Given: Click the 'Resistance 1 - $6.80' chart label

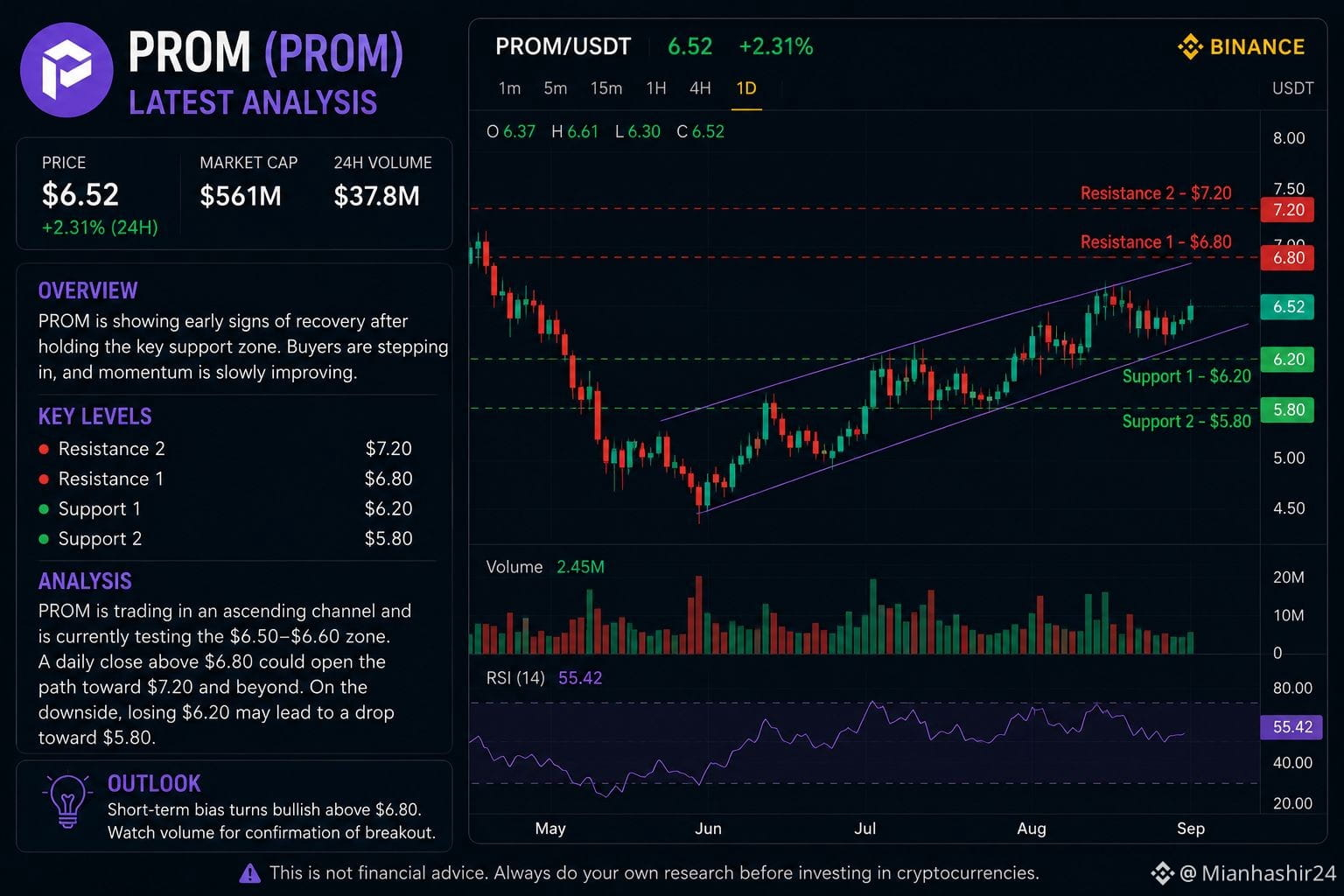Looking at the screenshot, I should pyautogui.click(x=1156, y=242).
